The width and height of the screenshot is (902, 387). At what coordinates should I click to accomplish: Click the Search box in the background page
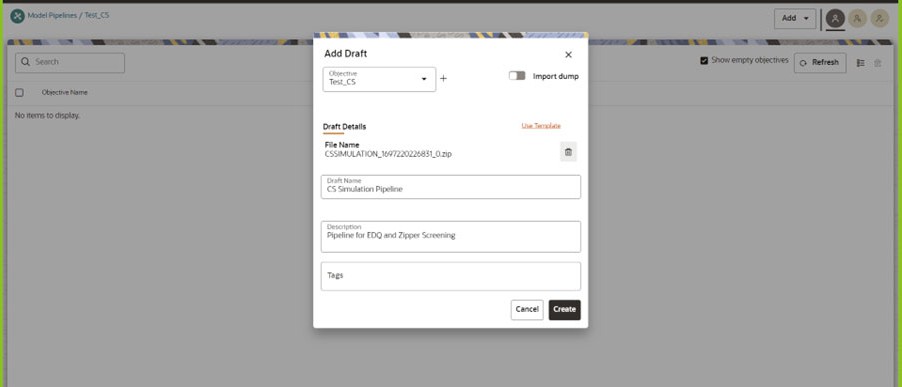[x=70, y=63]
